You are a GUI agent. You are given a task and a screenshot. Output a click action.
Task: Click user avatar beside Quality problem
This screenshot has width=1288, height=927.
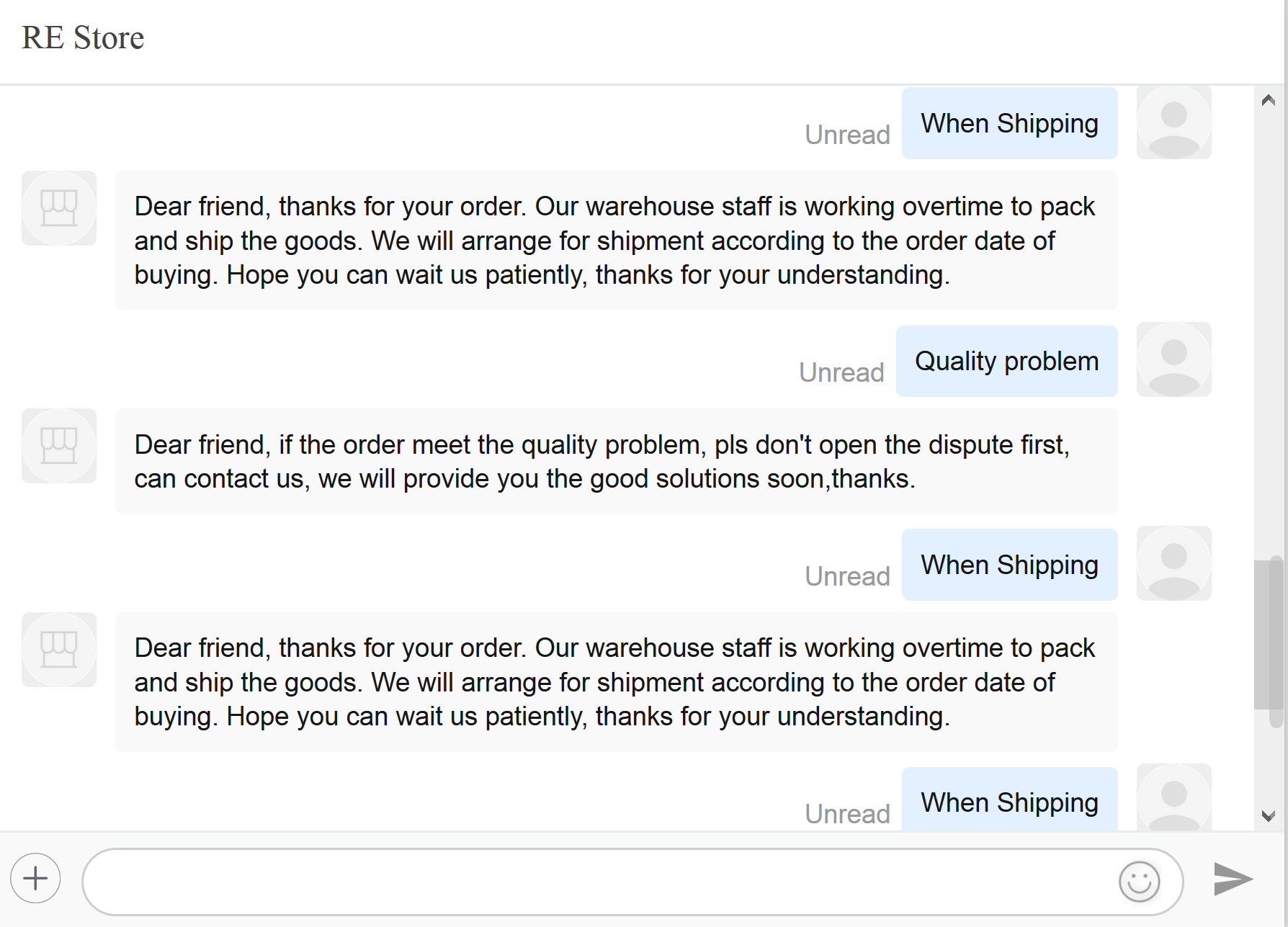(x=1173, y=359)
